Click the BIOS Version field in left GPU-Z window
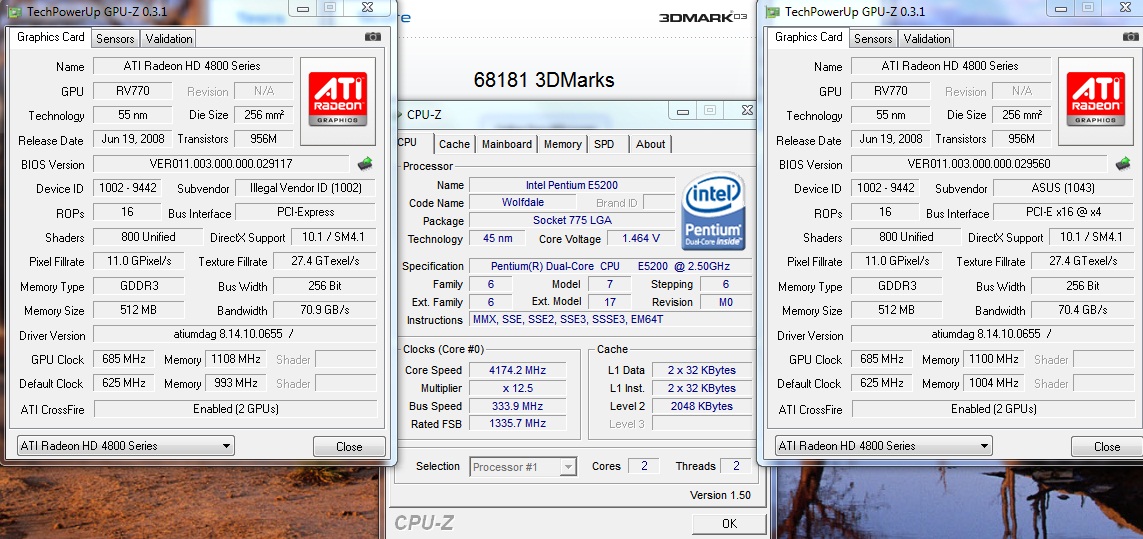1143x539 pixels. 221,164
